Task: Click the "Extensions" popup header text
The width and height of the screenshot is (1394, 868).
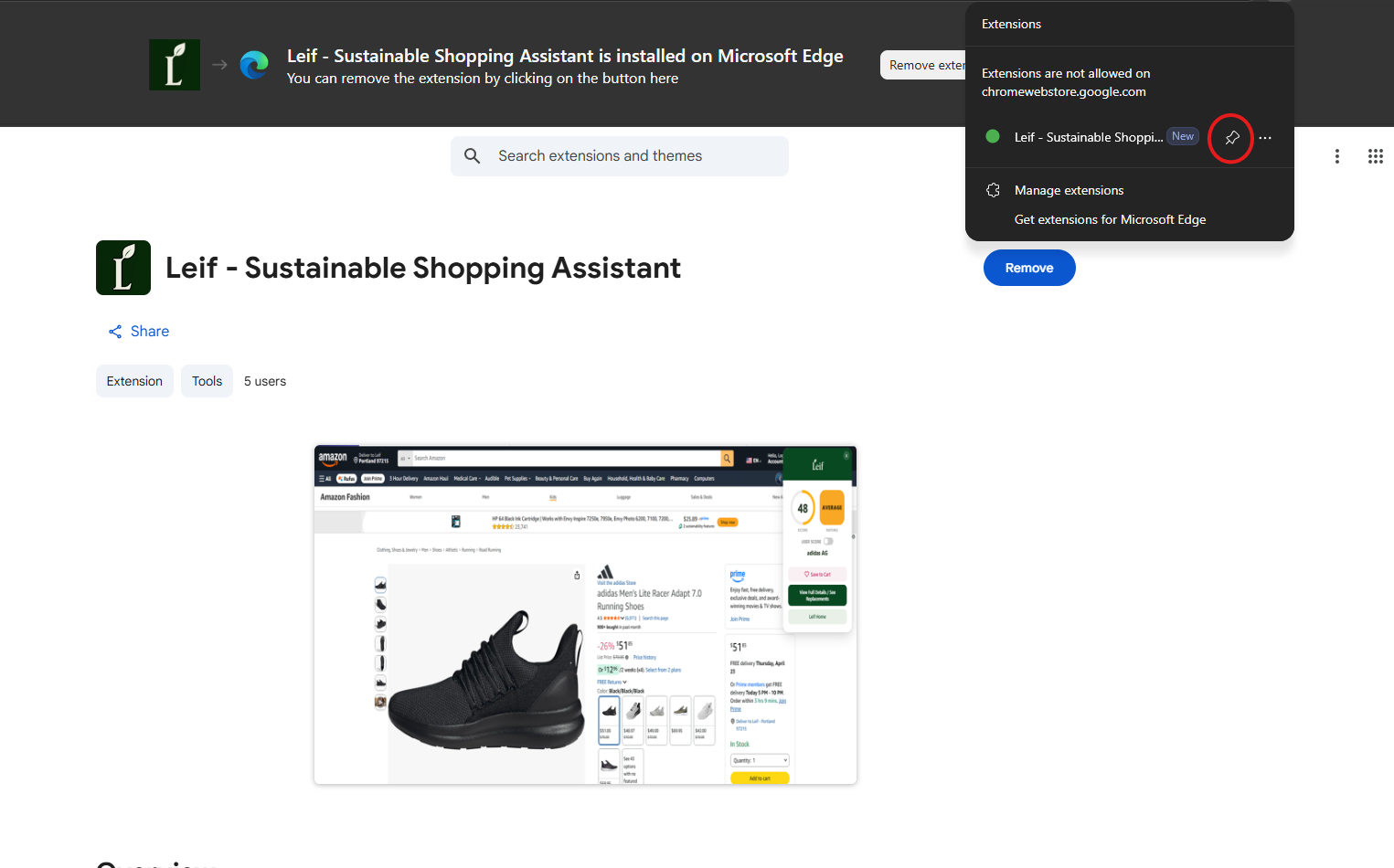Action: 1011,24
